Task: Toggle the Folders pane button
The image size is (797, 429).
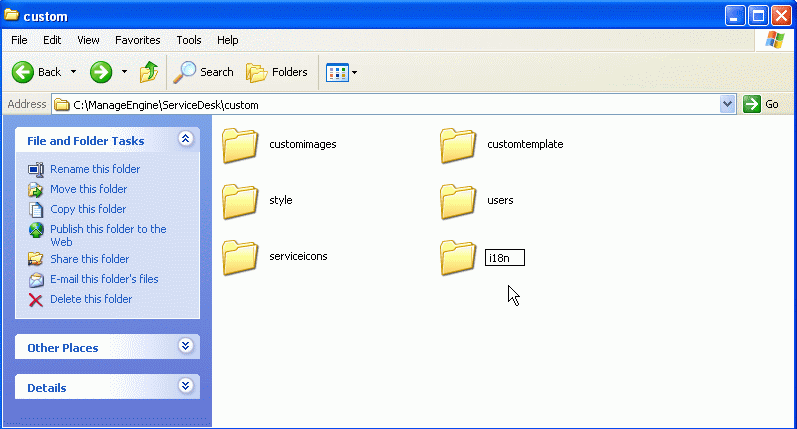Action: (x=277, y=72)
